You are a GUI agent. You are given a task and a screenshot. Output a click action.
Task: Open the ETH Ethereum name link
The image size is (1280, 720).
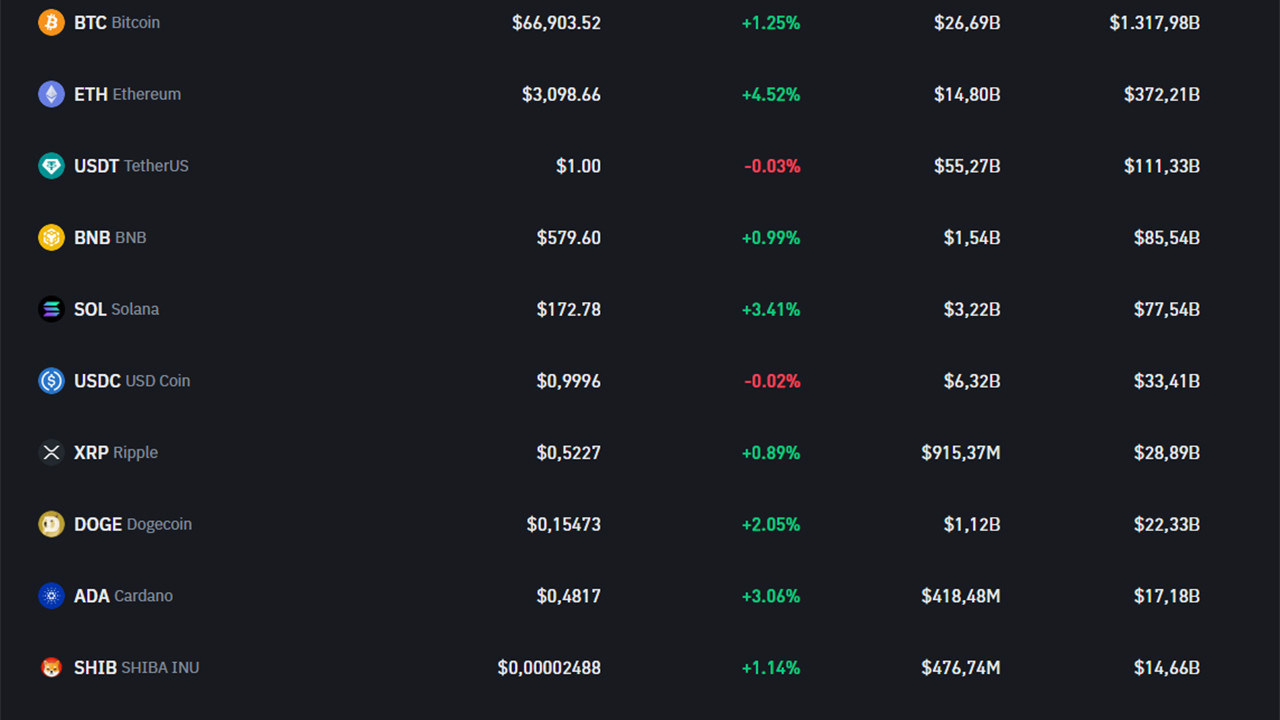click(128, 94)
